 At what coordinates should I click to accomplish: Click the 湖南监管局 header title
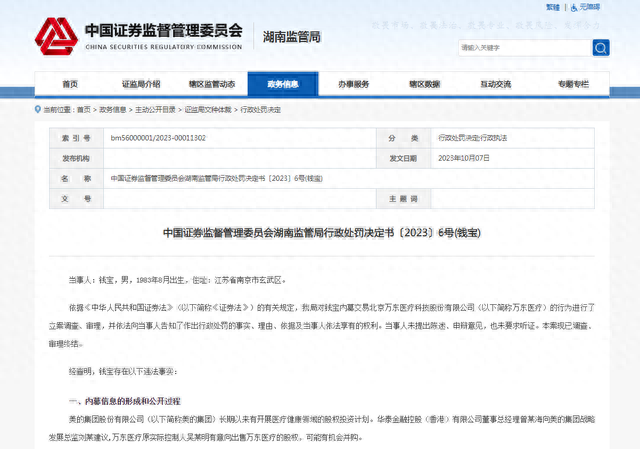pos(291,37)
